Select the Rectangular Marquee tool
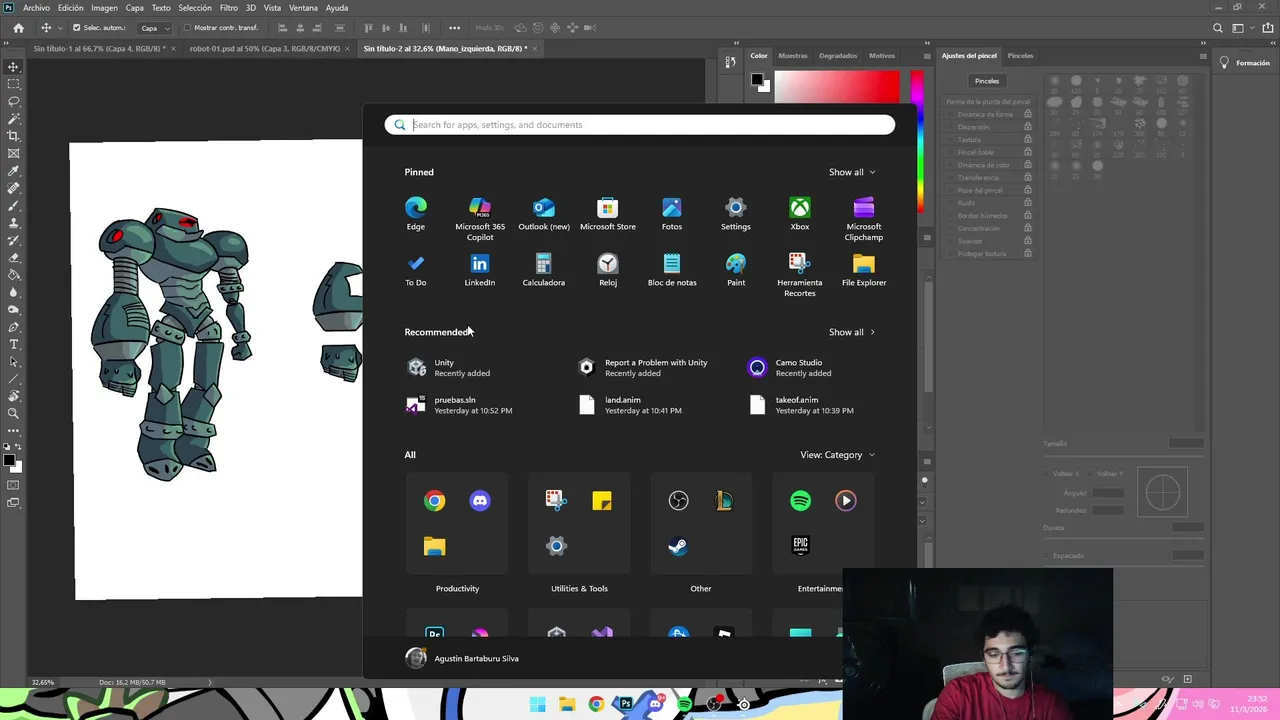 pos(13,84)
